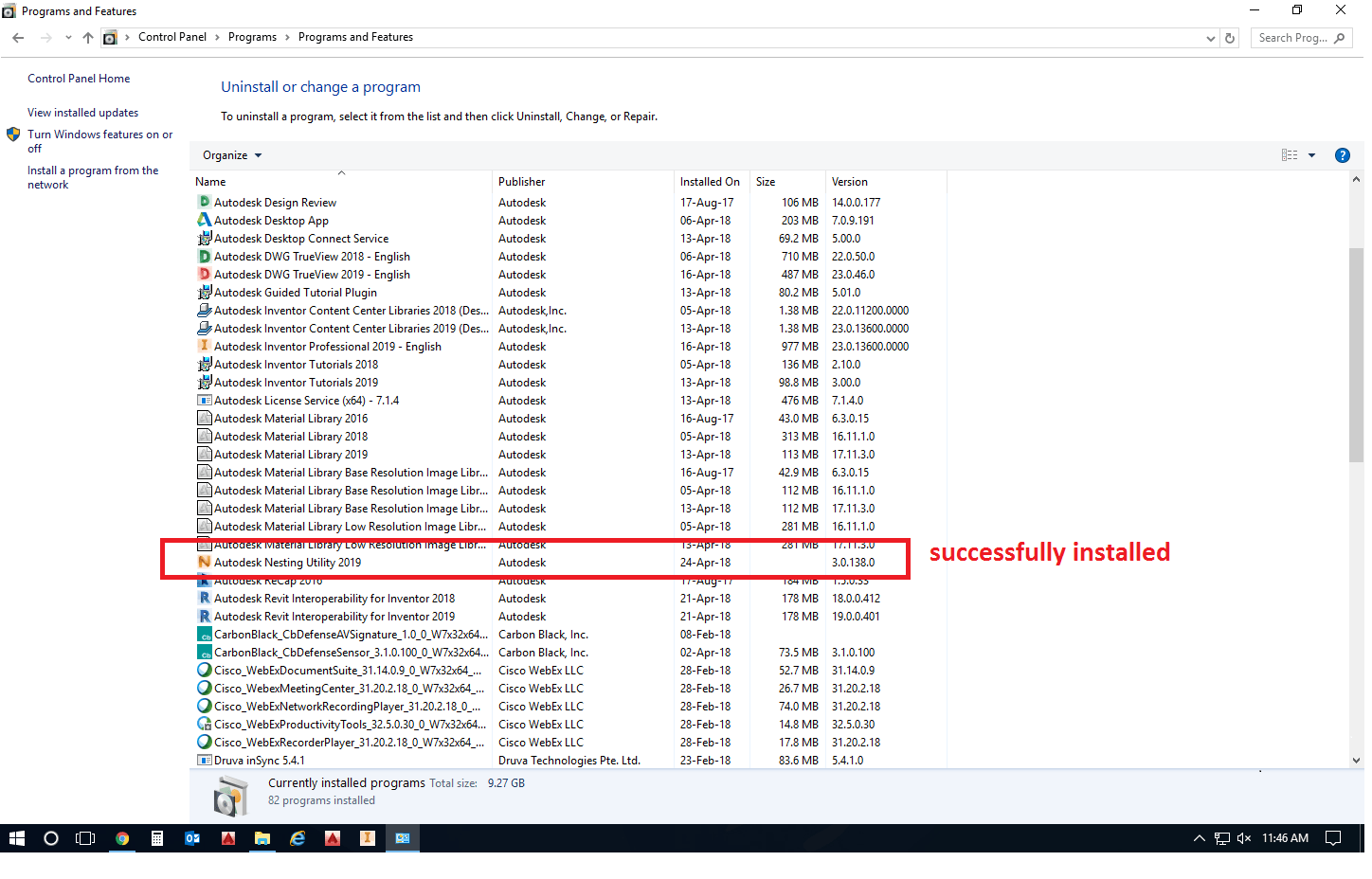Open Outlook from the taskbar
The height and width of the screenshot is (879, 1372).
click(192, 838)
